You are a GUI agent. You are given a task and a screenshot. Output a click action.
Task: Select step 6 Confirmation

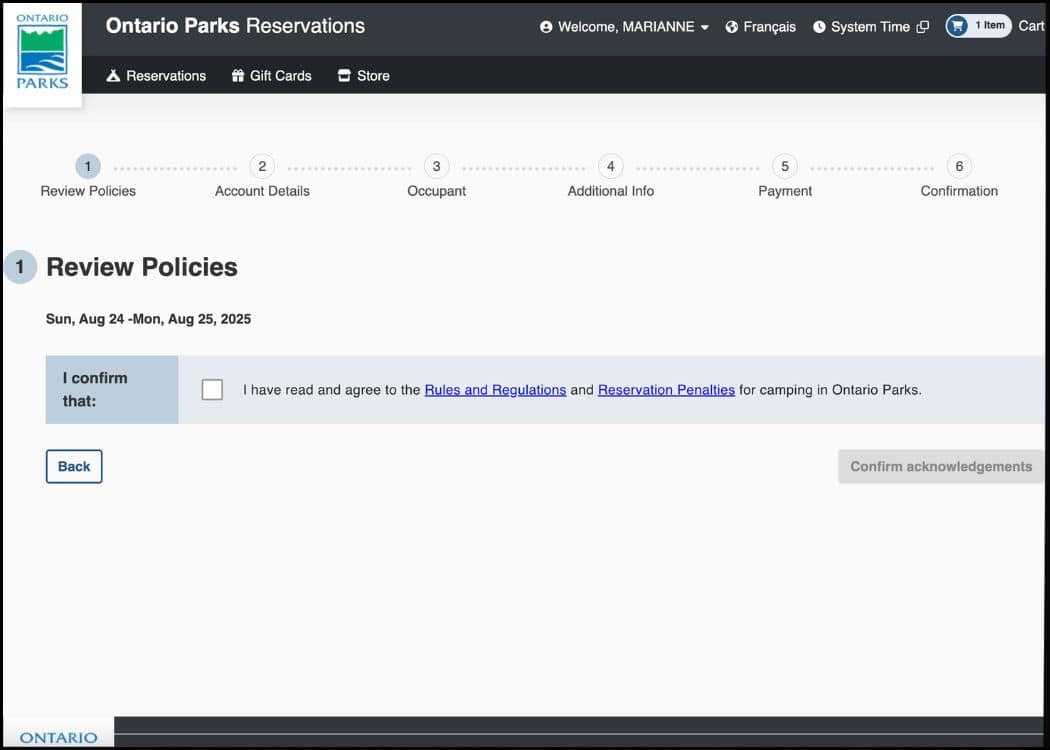tap(959, 177)
